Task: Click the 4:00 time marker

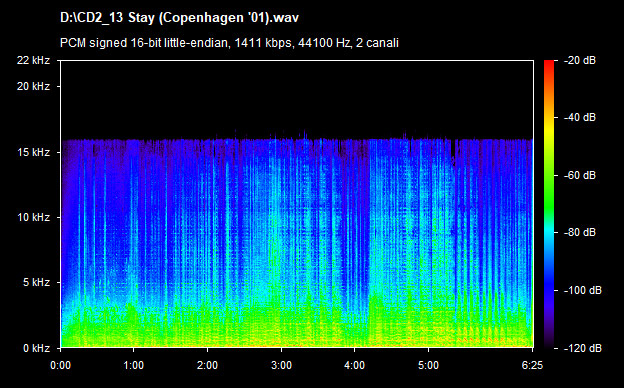Action: click(355, 365)
